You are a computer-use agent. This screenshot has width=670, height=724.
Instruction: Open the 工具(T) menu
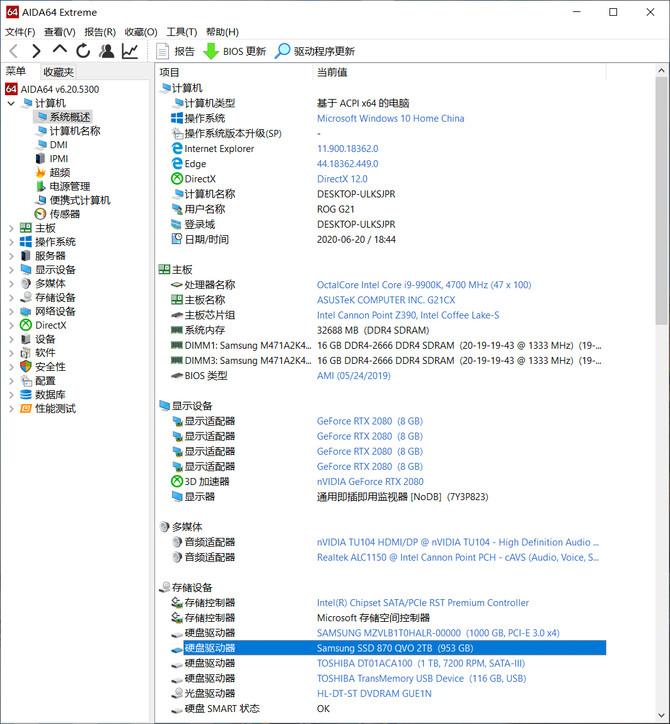coord(181,32)
